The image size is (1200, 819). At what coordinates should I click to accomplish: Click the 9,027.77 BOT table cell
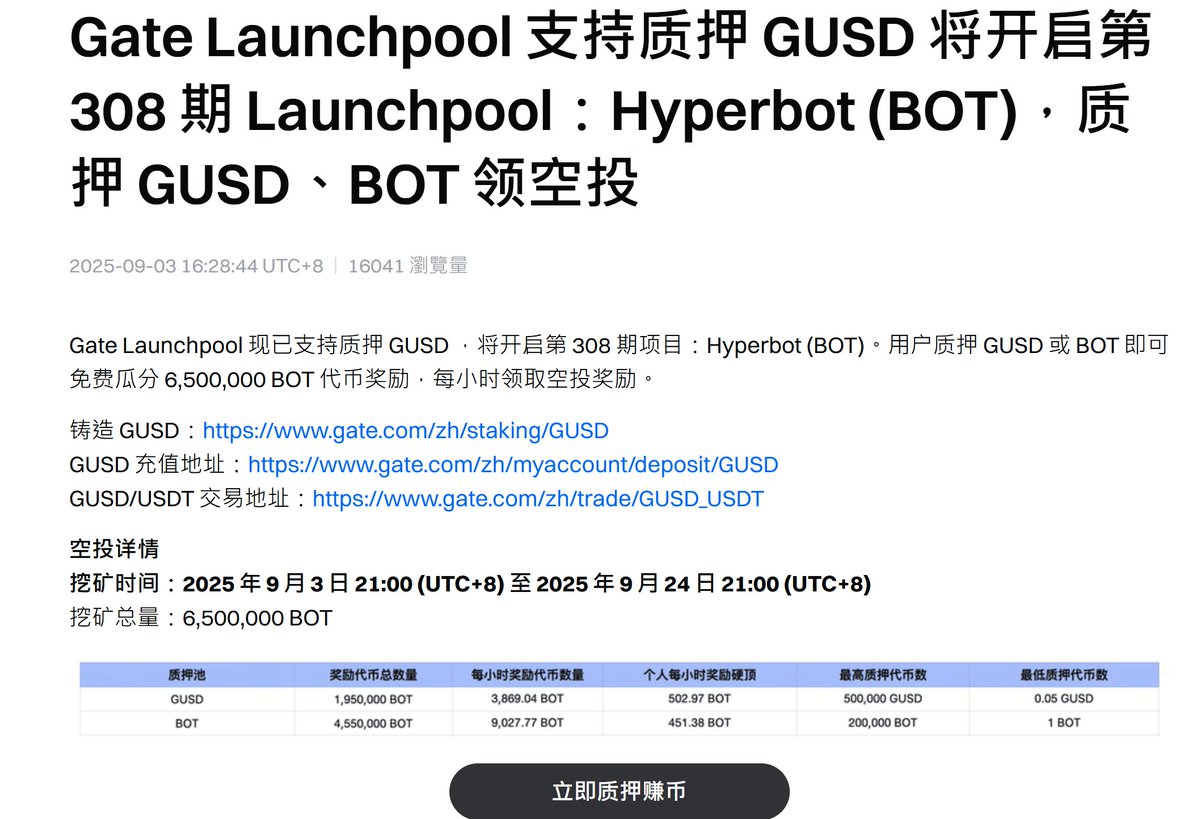(x=527, y=723)
